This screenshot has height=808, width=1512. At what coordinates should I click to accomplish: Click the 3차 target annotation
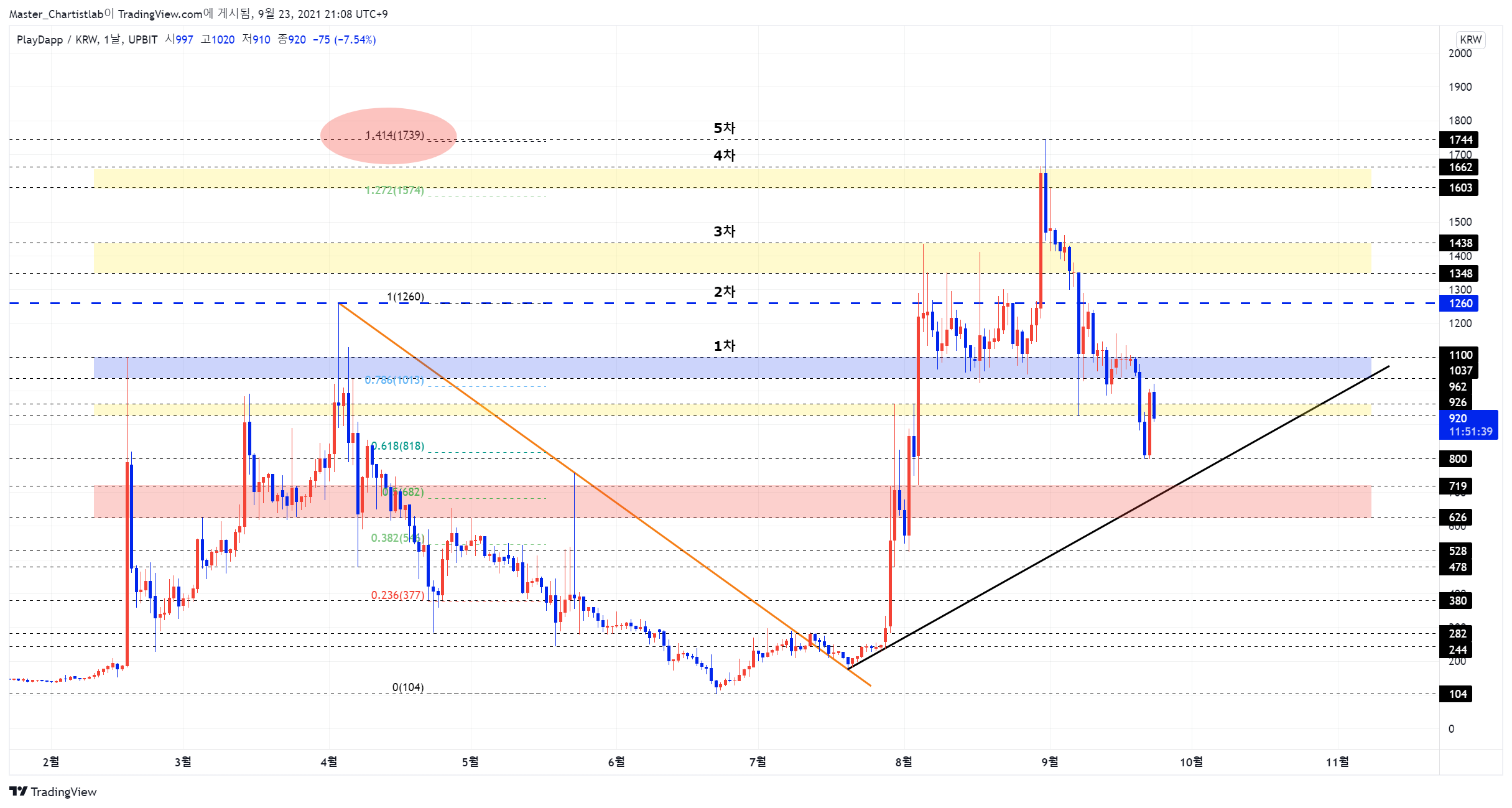coord(724,231)
